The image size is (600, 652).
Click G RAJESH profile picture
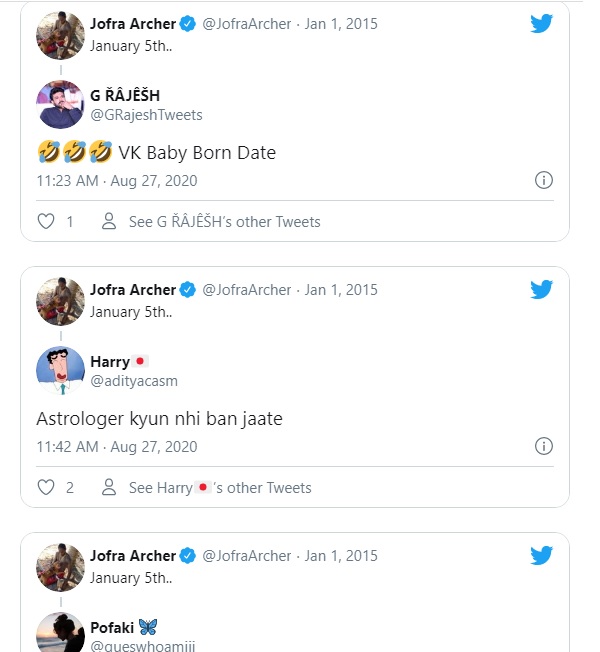[61, 104]
